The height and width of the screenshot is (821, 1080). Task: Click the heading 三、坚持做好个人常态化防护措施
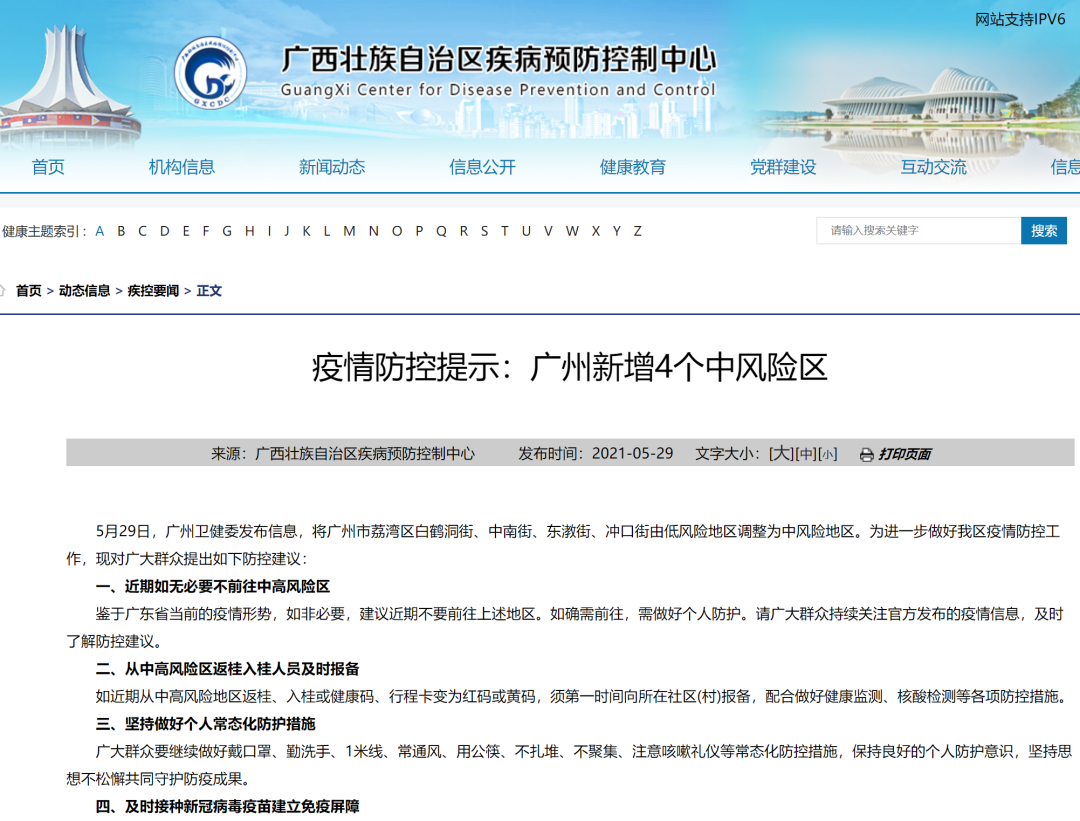pos(205,725)
